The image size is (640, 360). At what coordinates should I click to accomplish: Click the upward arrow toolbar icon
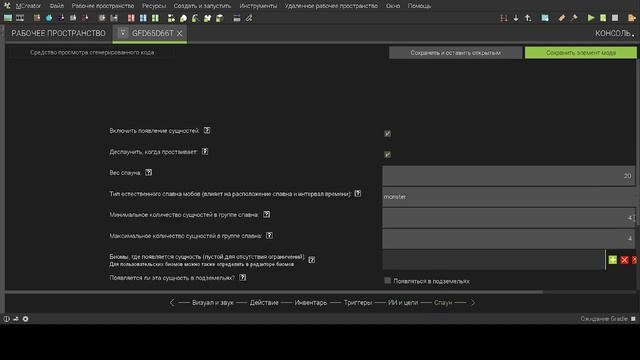click(528, 18)
